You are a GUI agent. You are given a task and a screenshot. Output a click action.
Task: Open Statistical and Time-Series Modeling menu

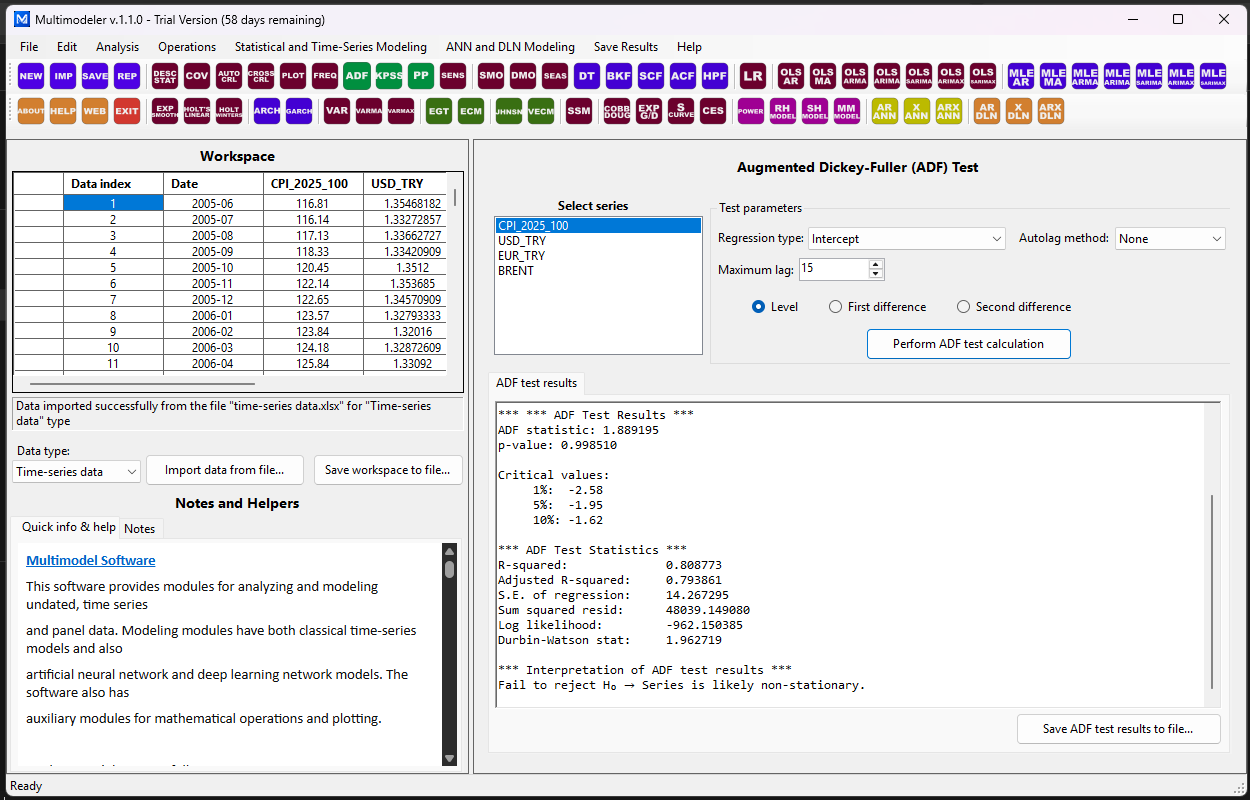point(331,47)
